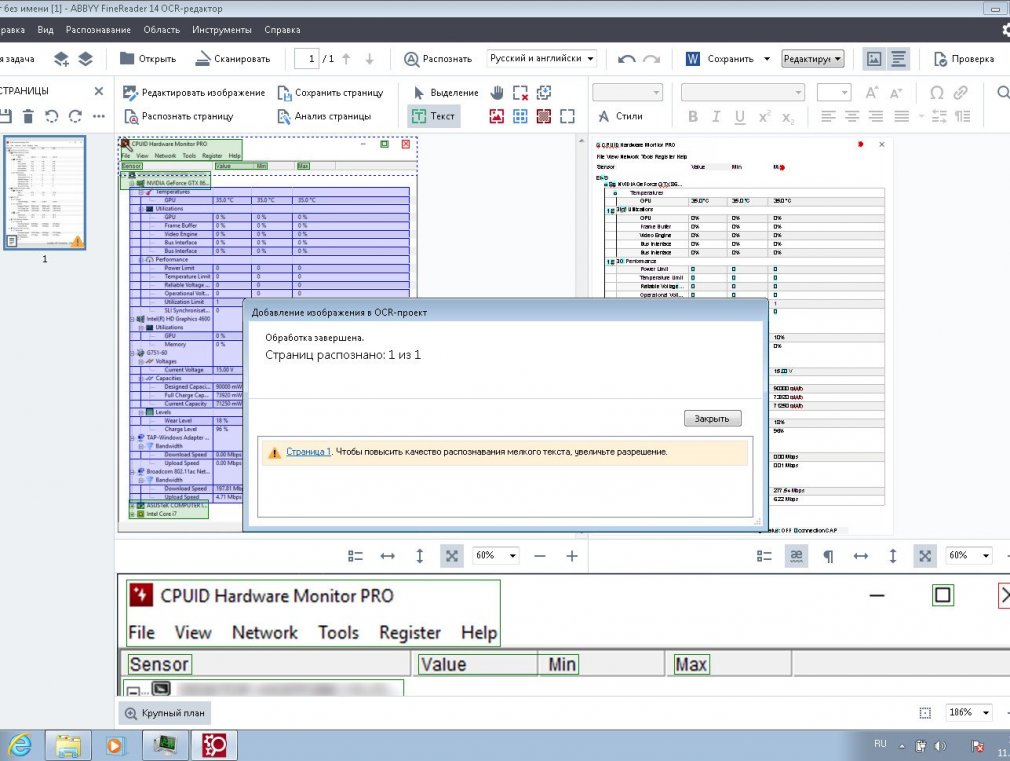The image size is (1010, 761).
Task: Open the Open (Открыть) folder button
Action: (x=148, y=59)
